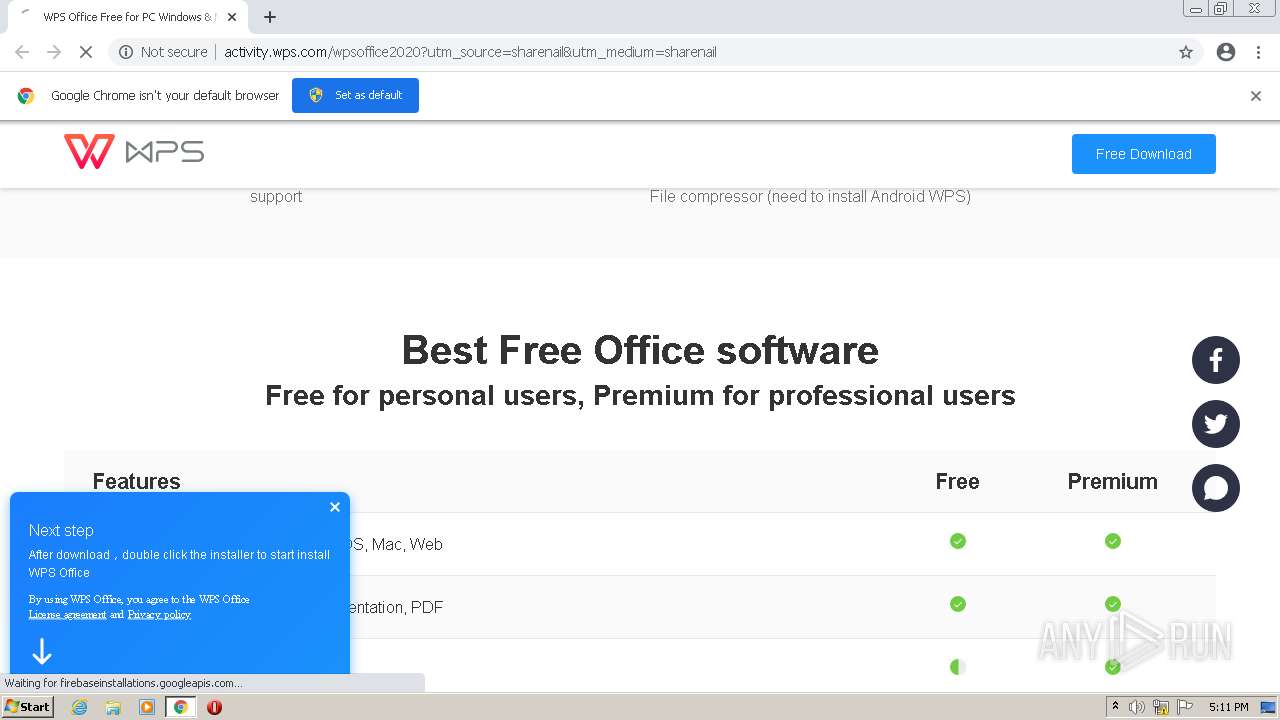The image size is (1280, 720).
Task: Close the Next step popup
Action: tap(335, 507)
